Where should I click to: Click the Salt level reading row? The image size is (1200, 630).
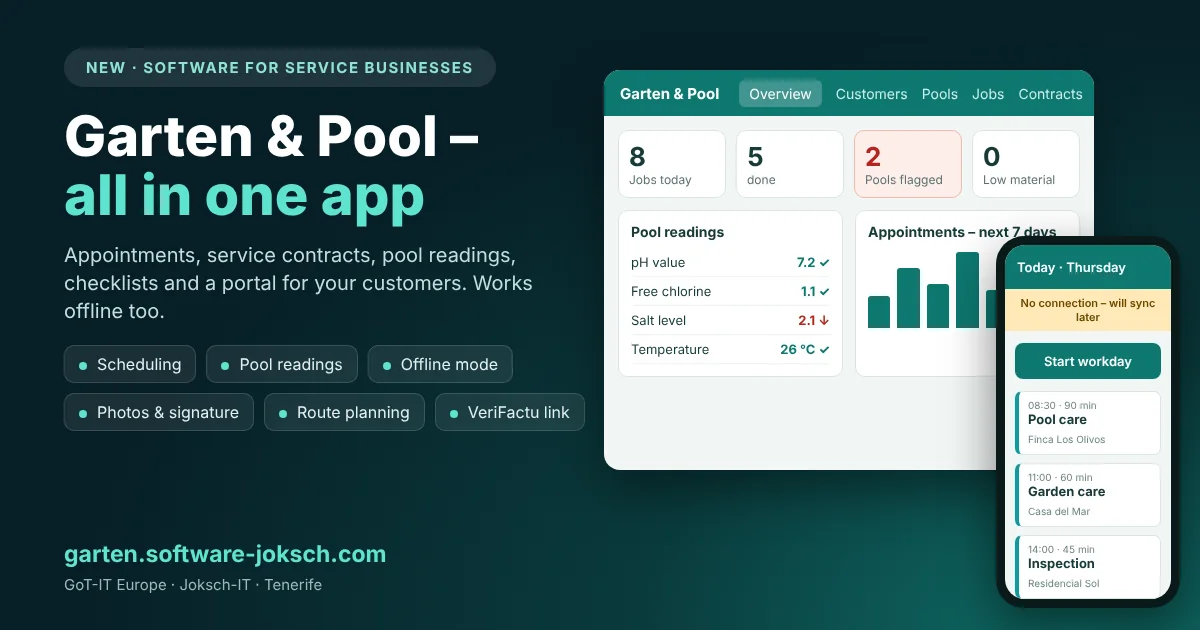(x=730, y=321)
